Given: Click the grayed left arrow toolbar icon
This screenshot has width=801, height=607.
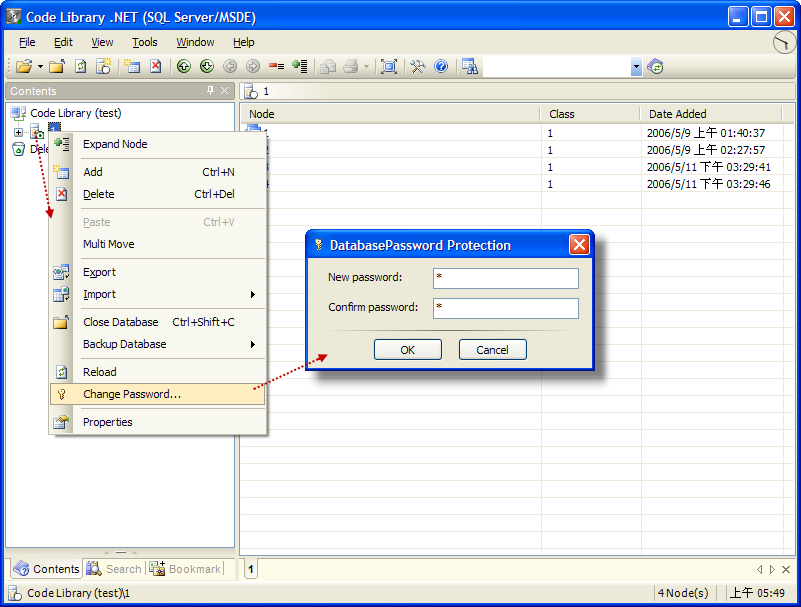Looking at the screenshot, I should click(x=230, y=66).
